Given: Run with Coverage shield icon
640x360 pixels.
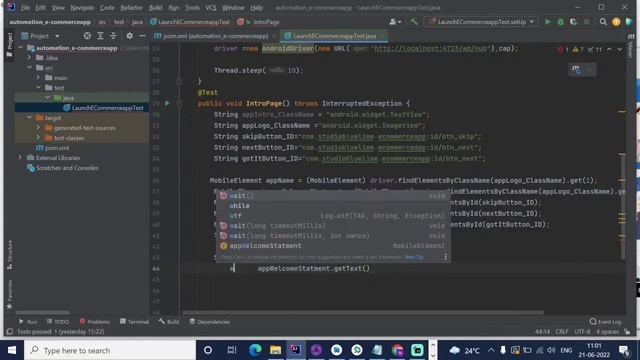Looking at the screenshot, I should pos(573,22).
